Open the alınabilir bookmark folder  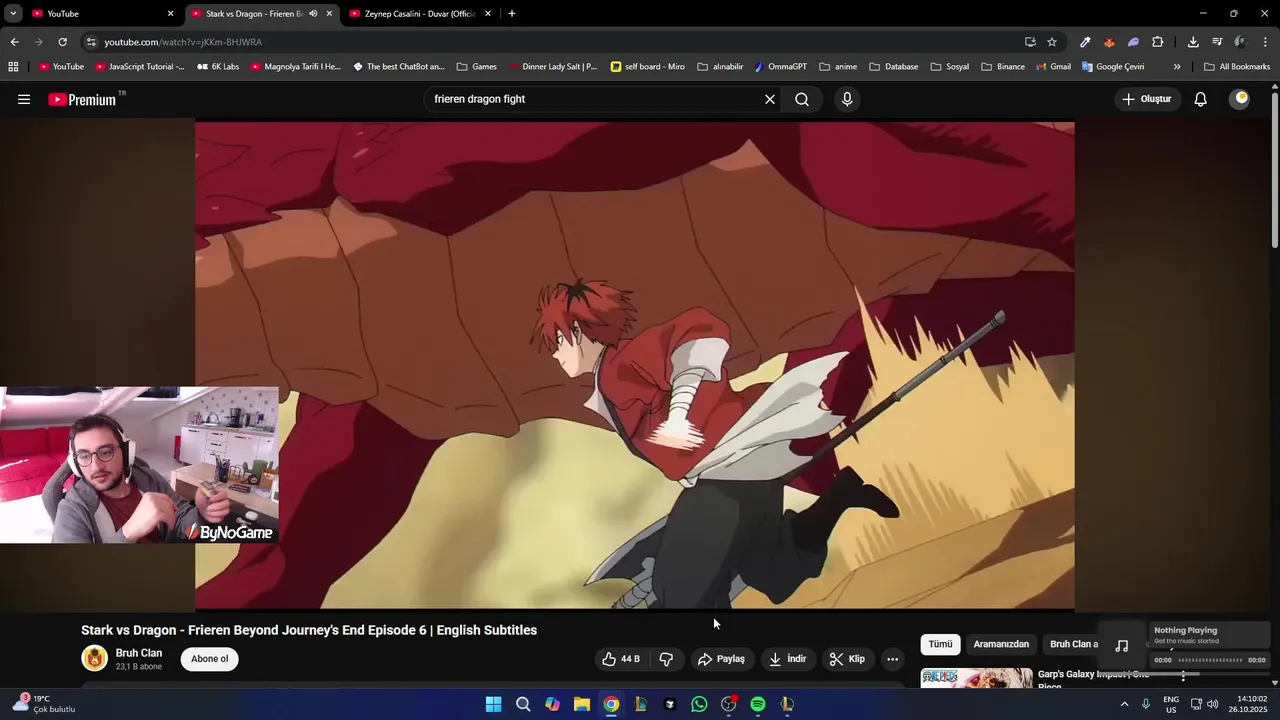pyautogui.click(x=720, y=67)
